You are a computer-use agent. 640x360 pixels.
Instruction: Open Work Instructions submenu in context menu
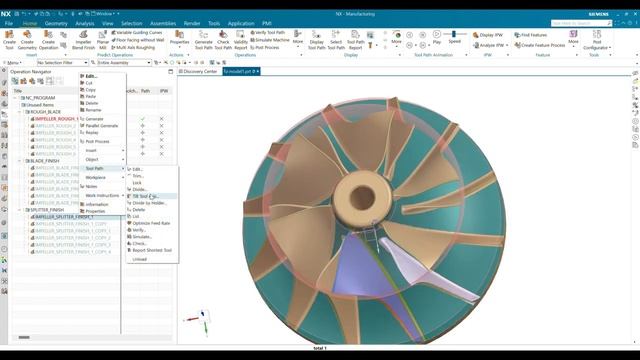point(102,196)
